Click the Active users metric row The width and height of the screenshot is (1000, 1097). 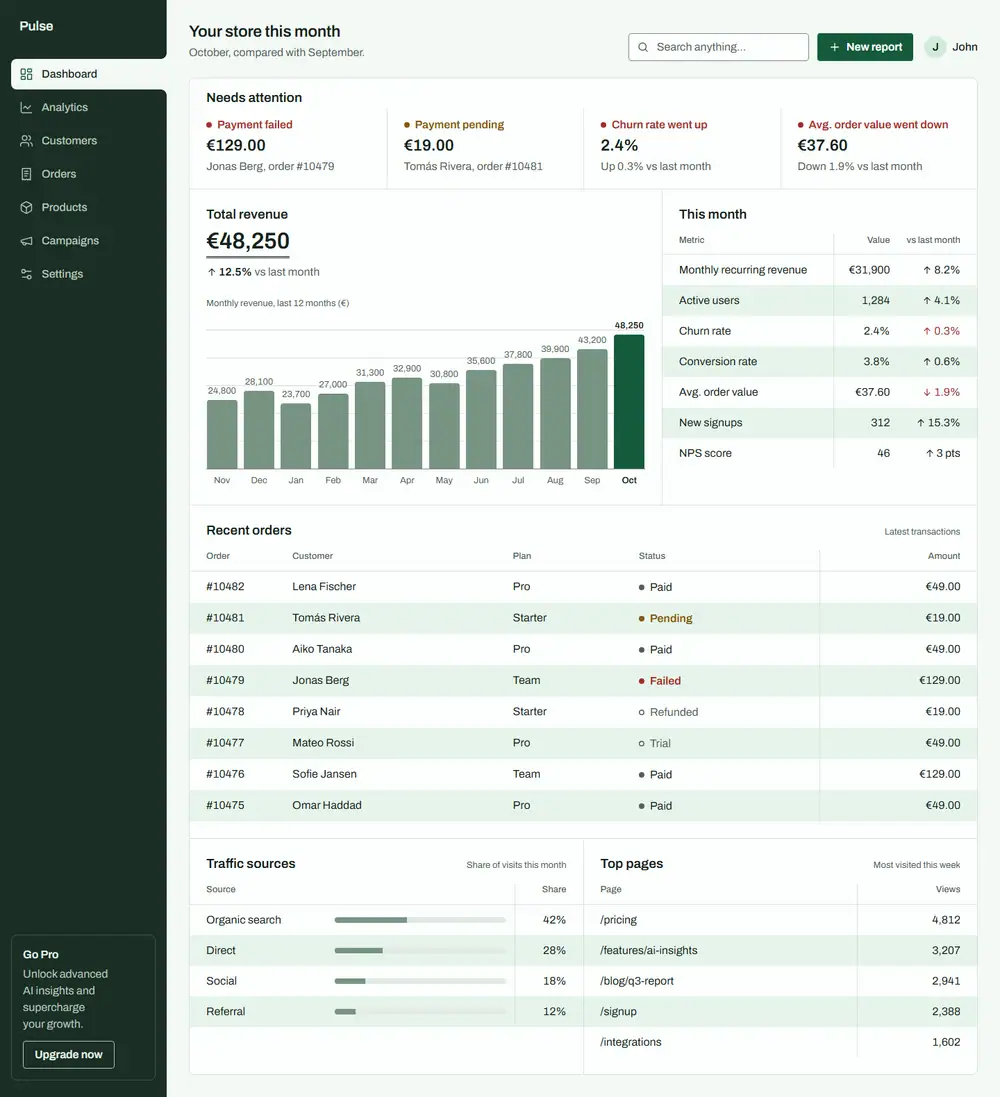pos(819,301)
